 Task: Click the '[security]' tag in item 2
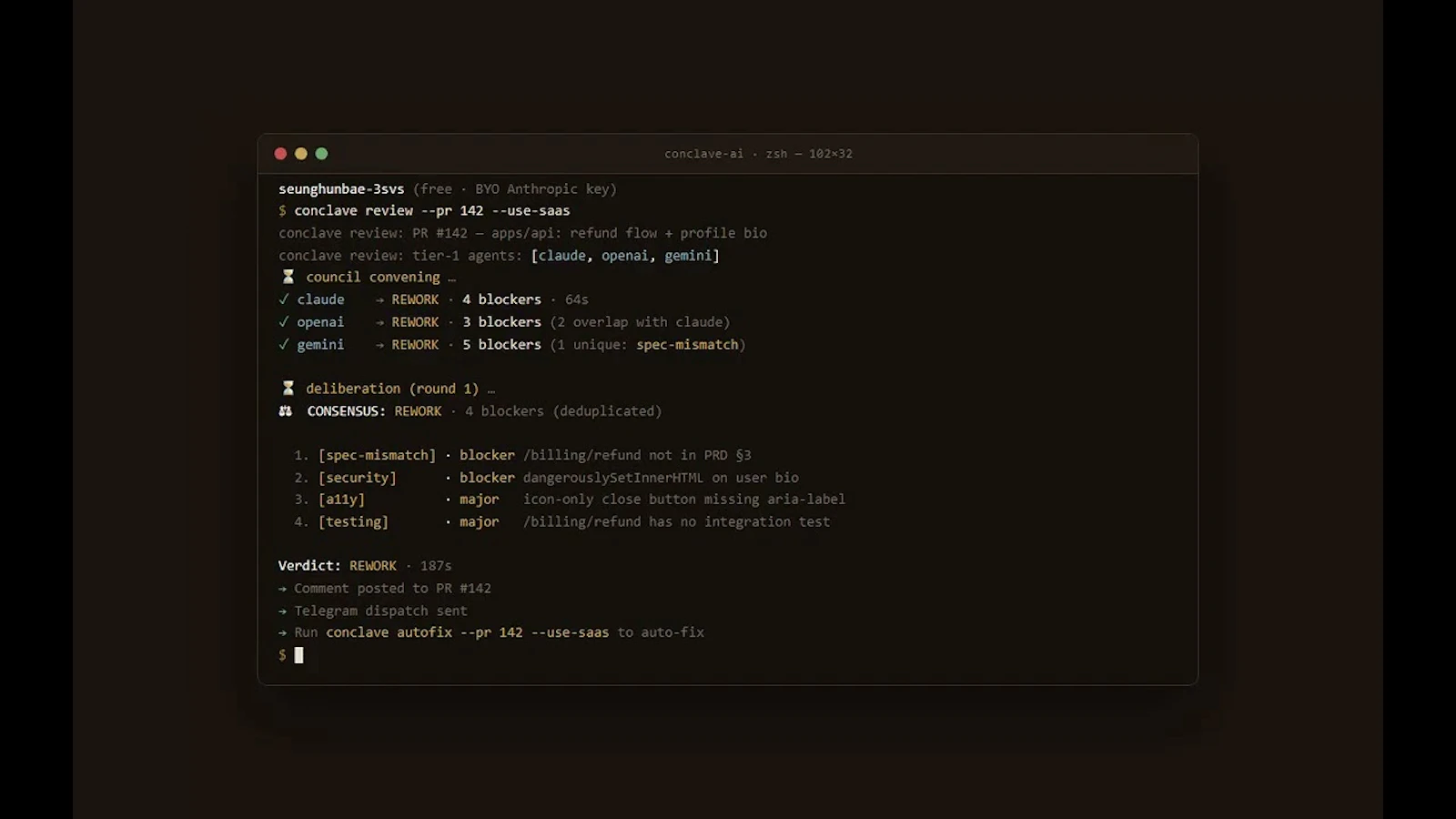coord(357,478)
